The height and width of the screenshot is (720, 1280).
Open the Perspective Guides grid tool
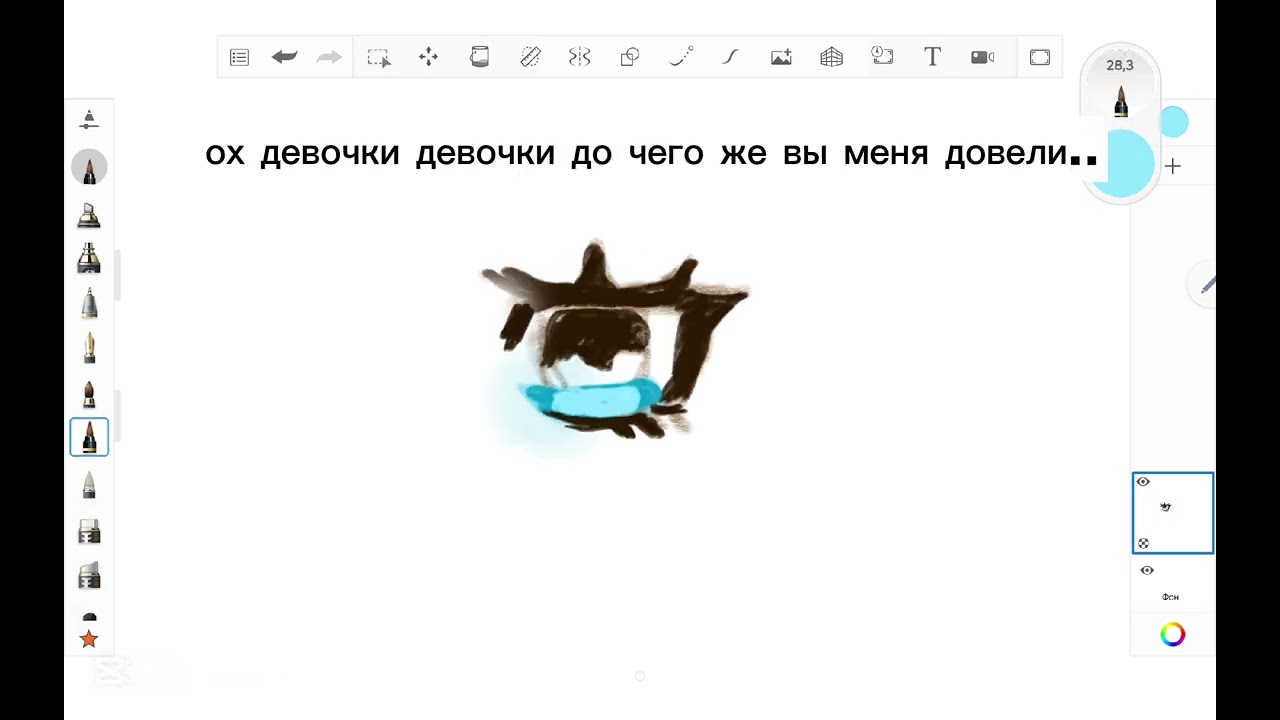tap(832, 57)
